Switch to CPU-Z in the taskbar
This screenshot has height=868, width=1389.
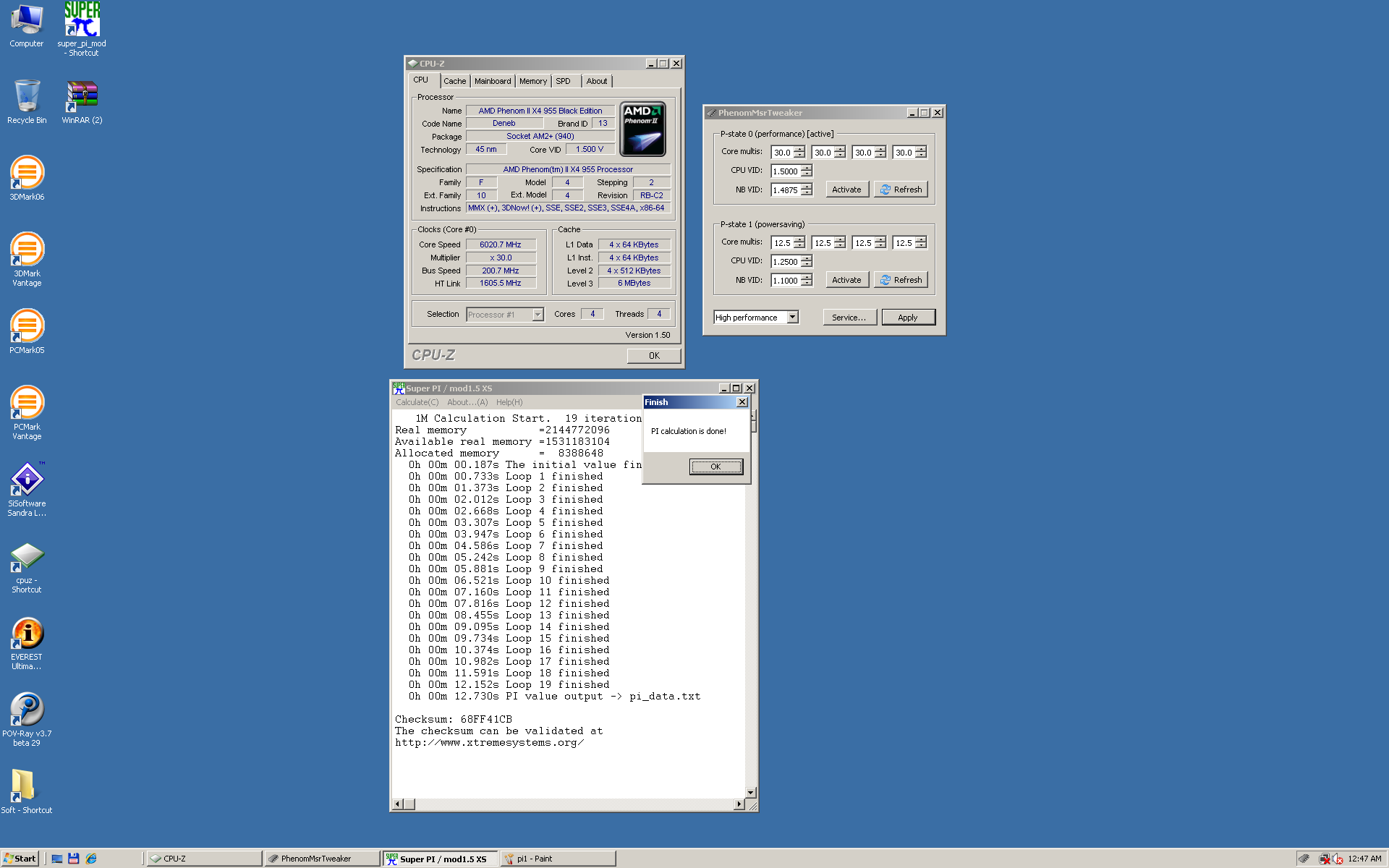coord(205,859)
